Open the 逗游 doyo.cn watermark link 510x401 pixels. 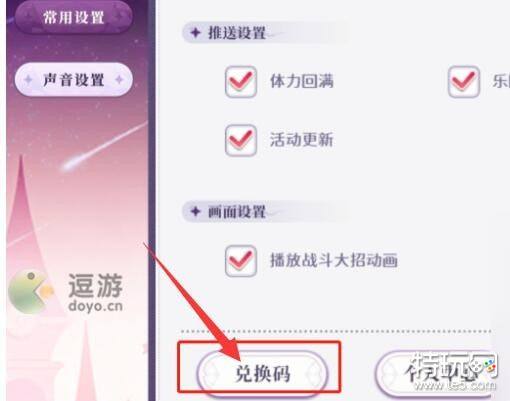coord(95,293)
